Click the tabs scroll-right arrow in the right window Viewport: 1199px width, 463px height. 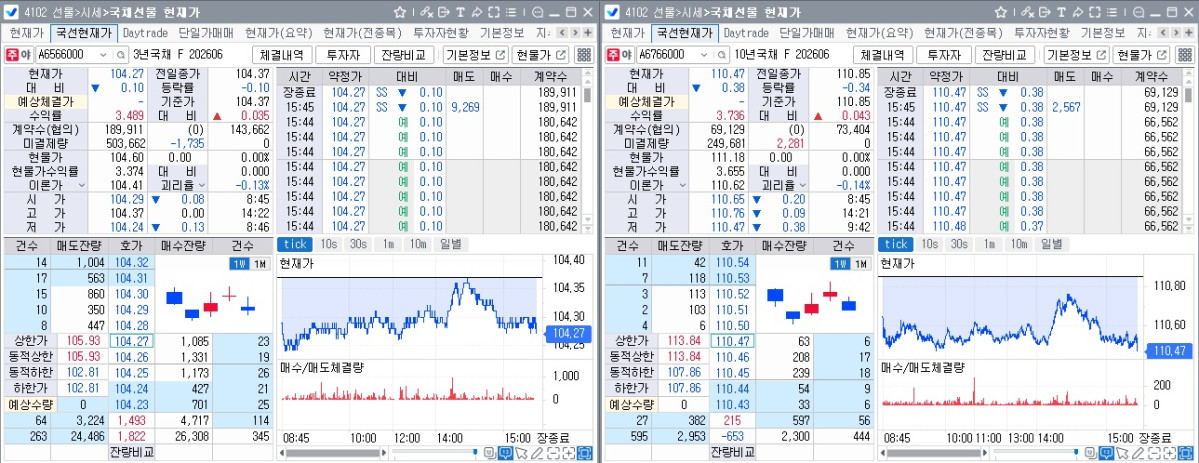pos(1175,33)
